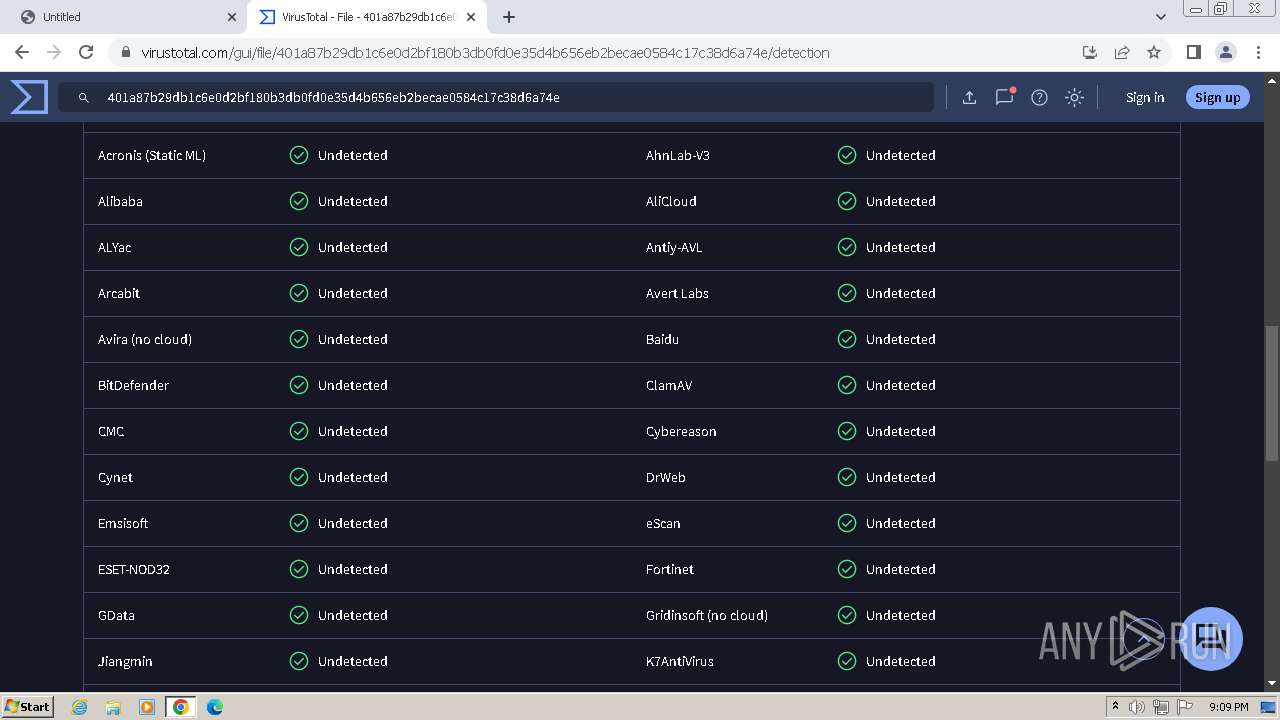This screenshot has height=720, width=1280.
Task: Click the green check icon for Cynet
Action: click(299, 477)
